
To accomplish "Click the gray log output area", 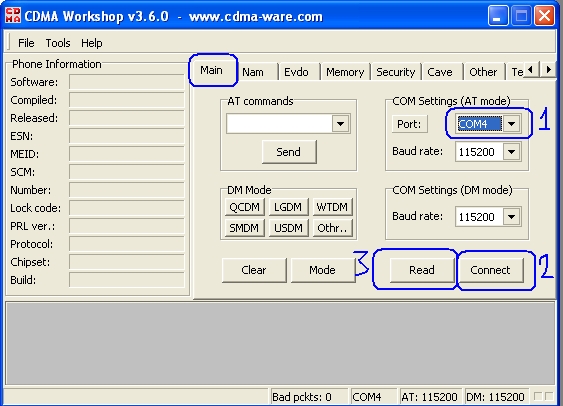I will point(280,343).
